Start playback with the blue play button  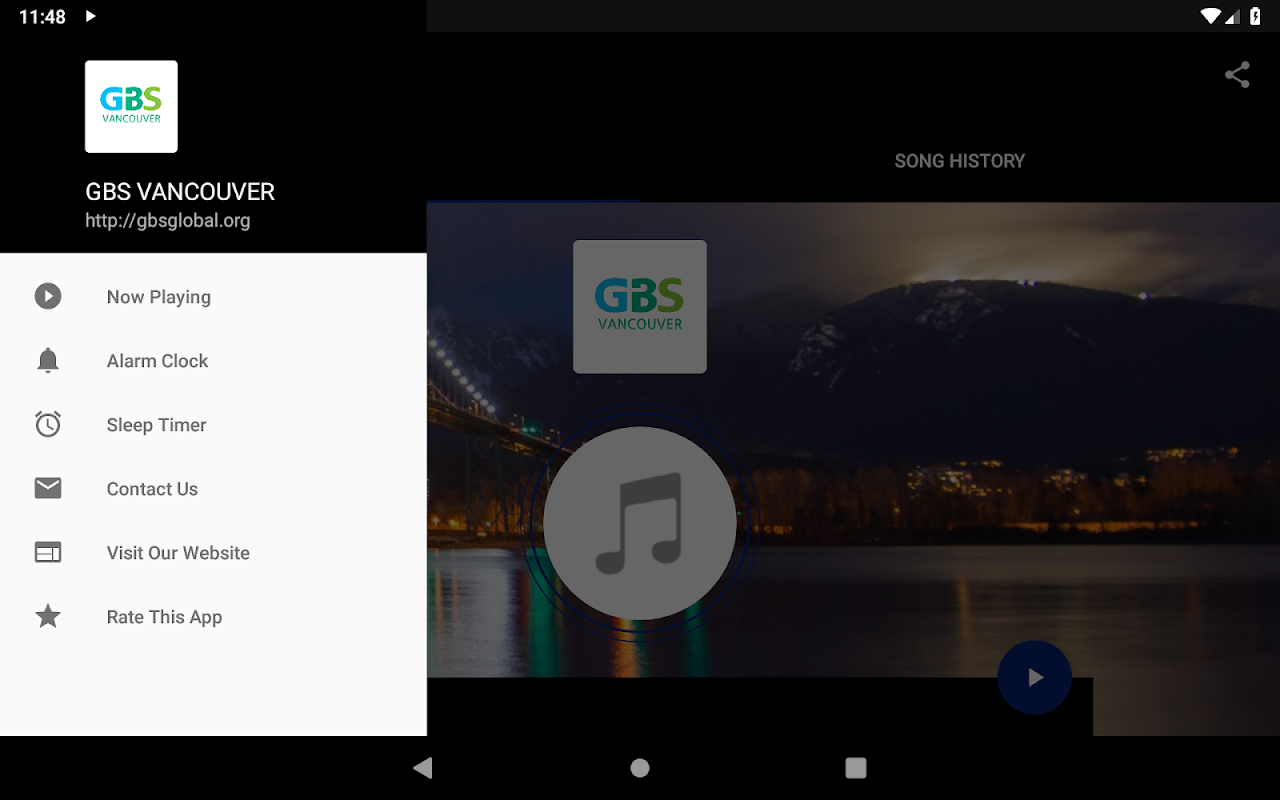click(x=1035, y=678)
